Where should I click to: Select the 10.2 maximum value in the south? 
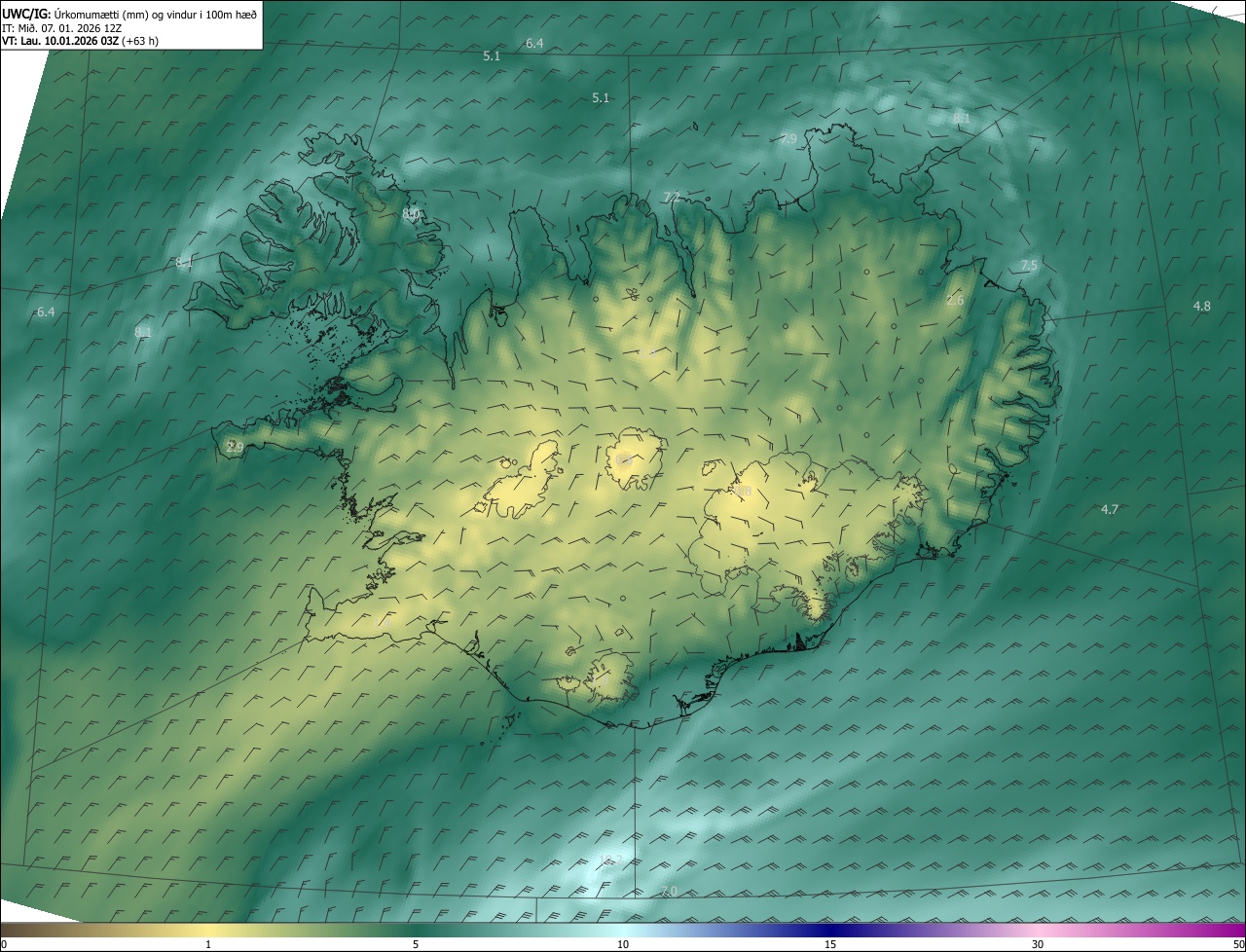pyautogui.click(x=610, y=860)
